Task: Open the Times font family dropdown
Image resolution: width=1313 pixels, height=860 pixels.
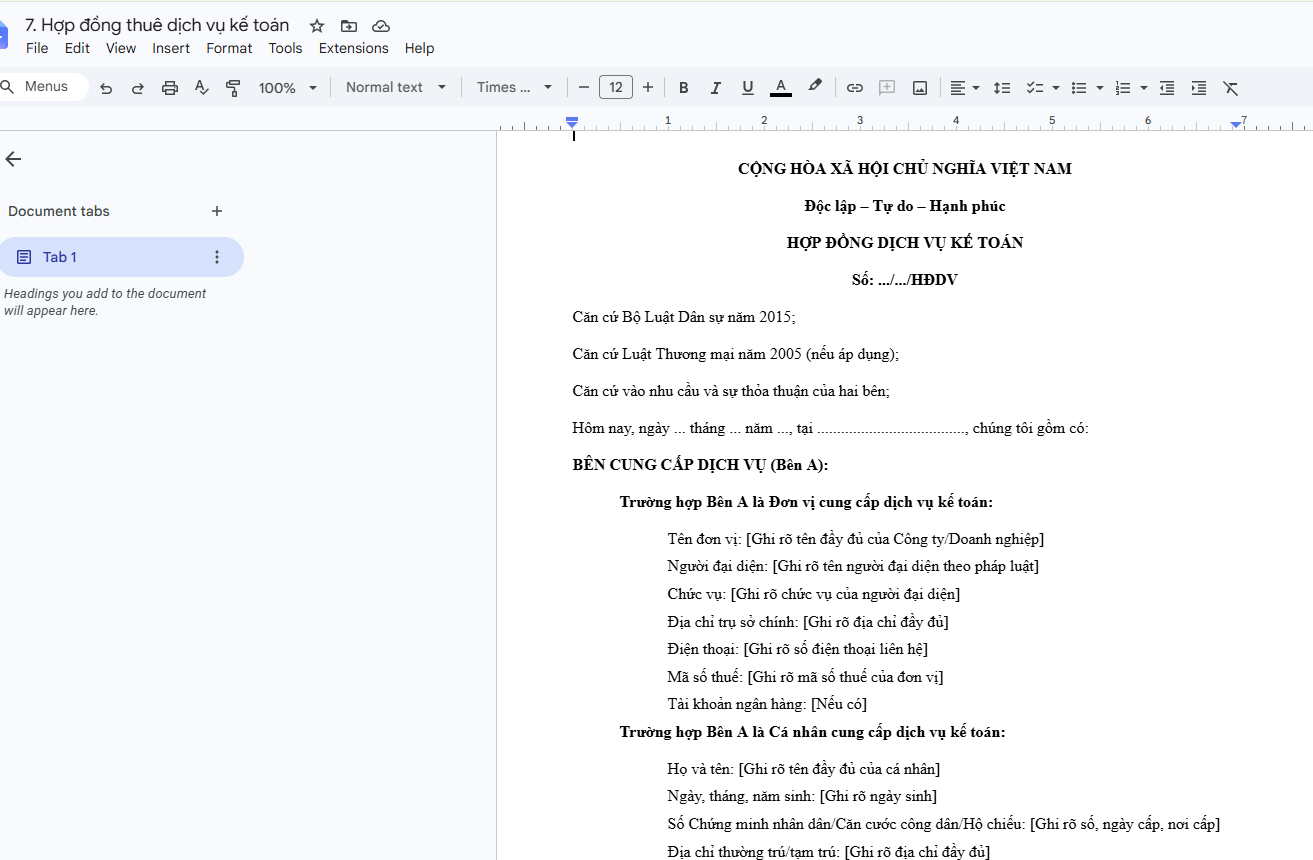Action: tap(515, 88)
